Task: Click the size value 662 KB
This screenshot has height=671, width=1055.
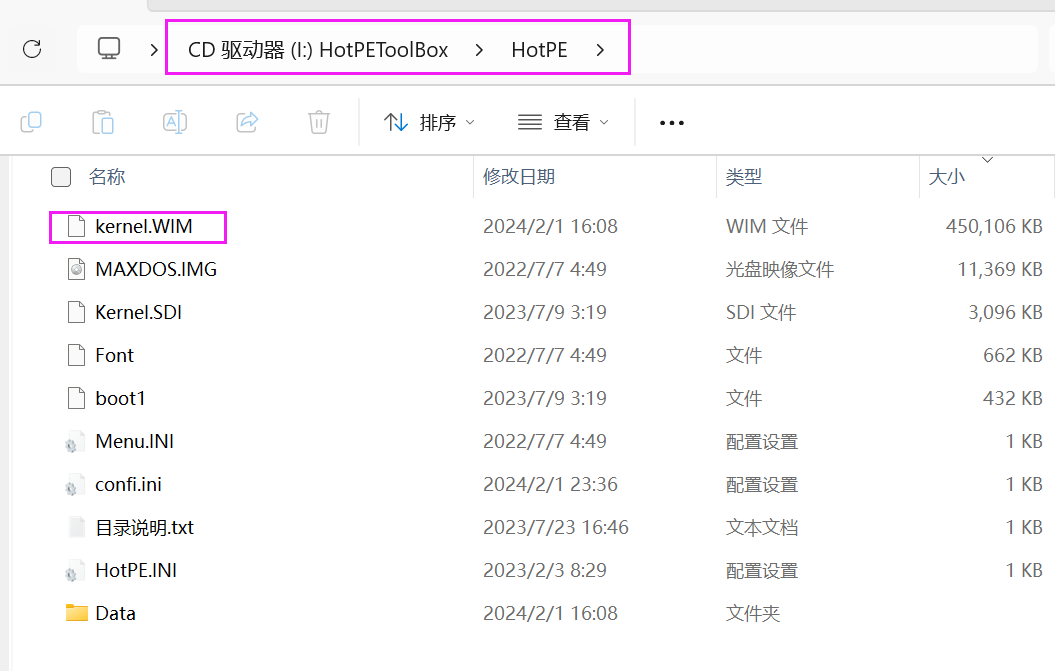Action: pyautogui.click(x=1013, y=355)
